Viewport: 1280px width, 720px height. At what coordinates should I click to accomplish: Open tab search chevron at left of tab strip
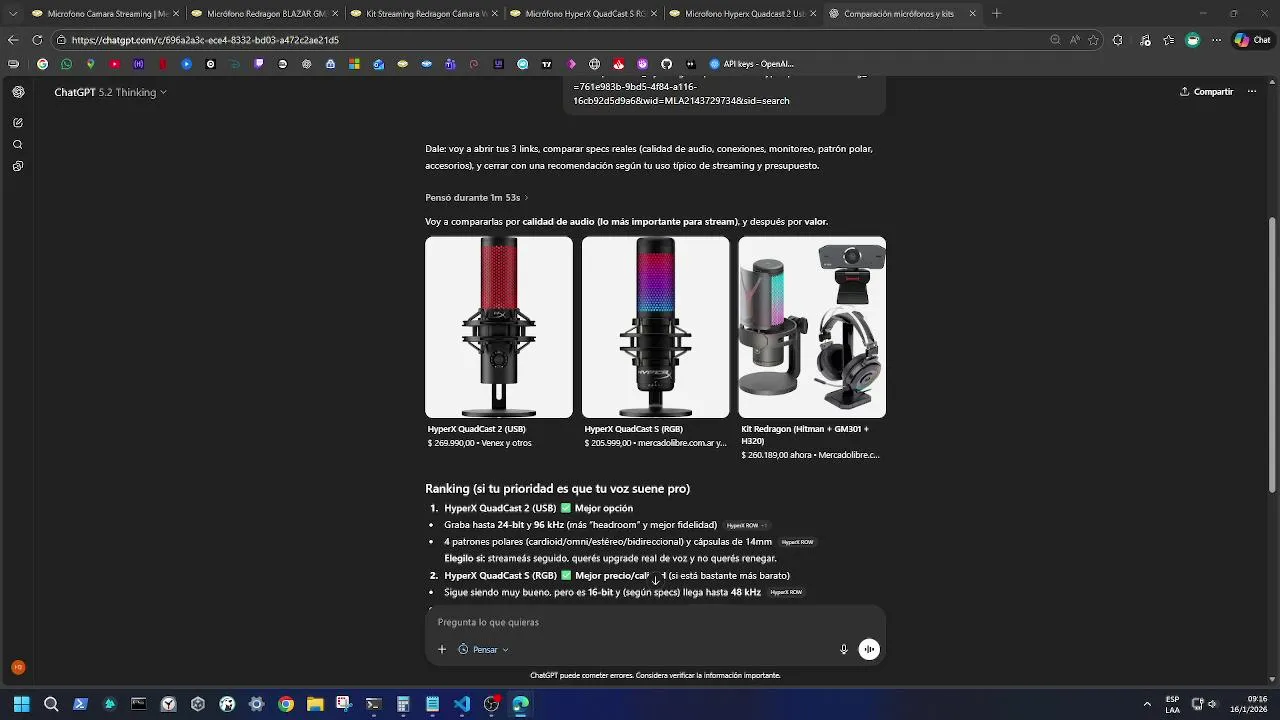13,14
